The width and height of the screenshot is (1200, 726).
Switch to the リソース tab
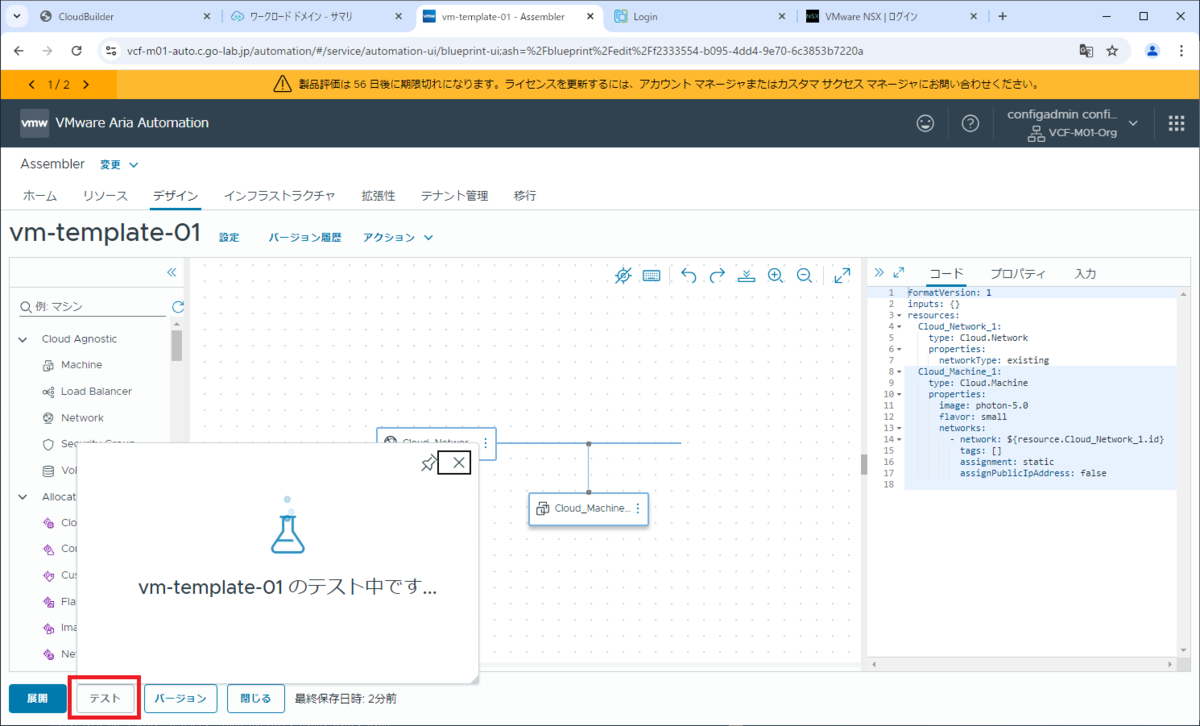pos(105,196)
